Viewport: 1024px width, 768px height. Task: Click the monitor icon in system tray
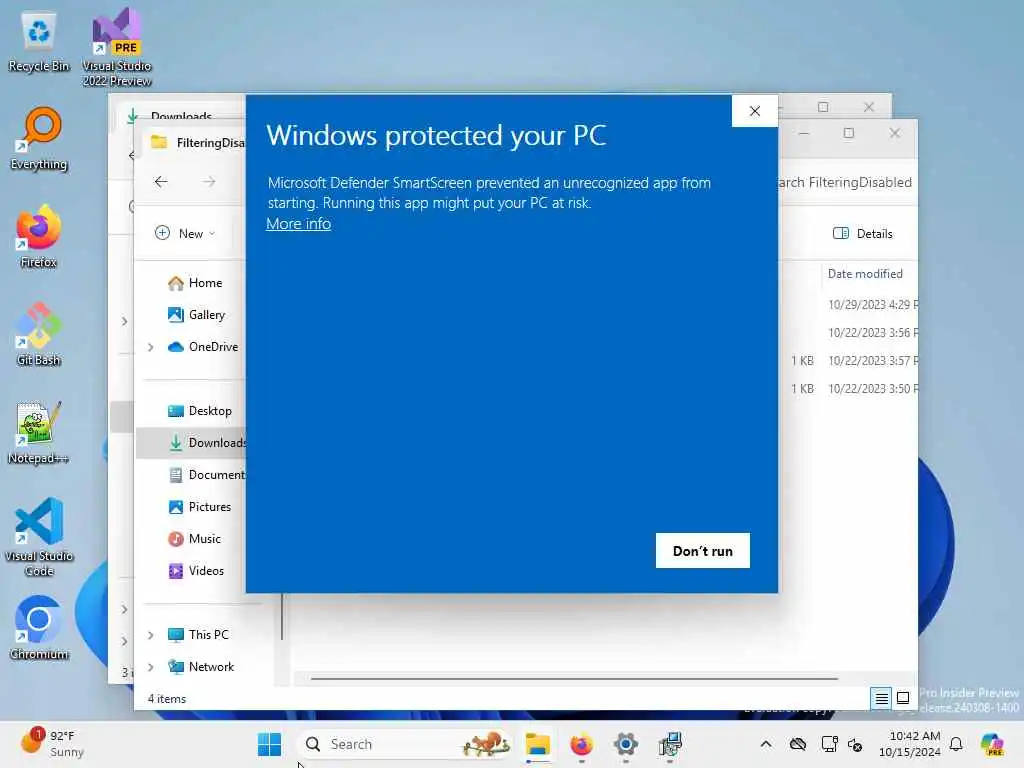tap(829, 744)
